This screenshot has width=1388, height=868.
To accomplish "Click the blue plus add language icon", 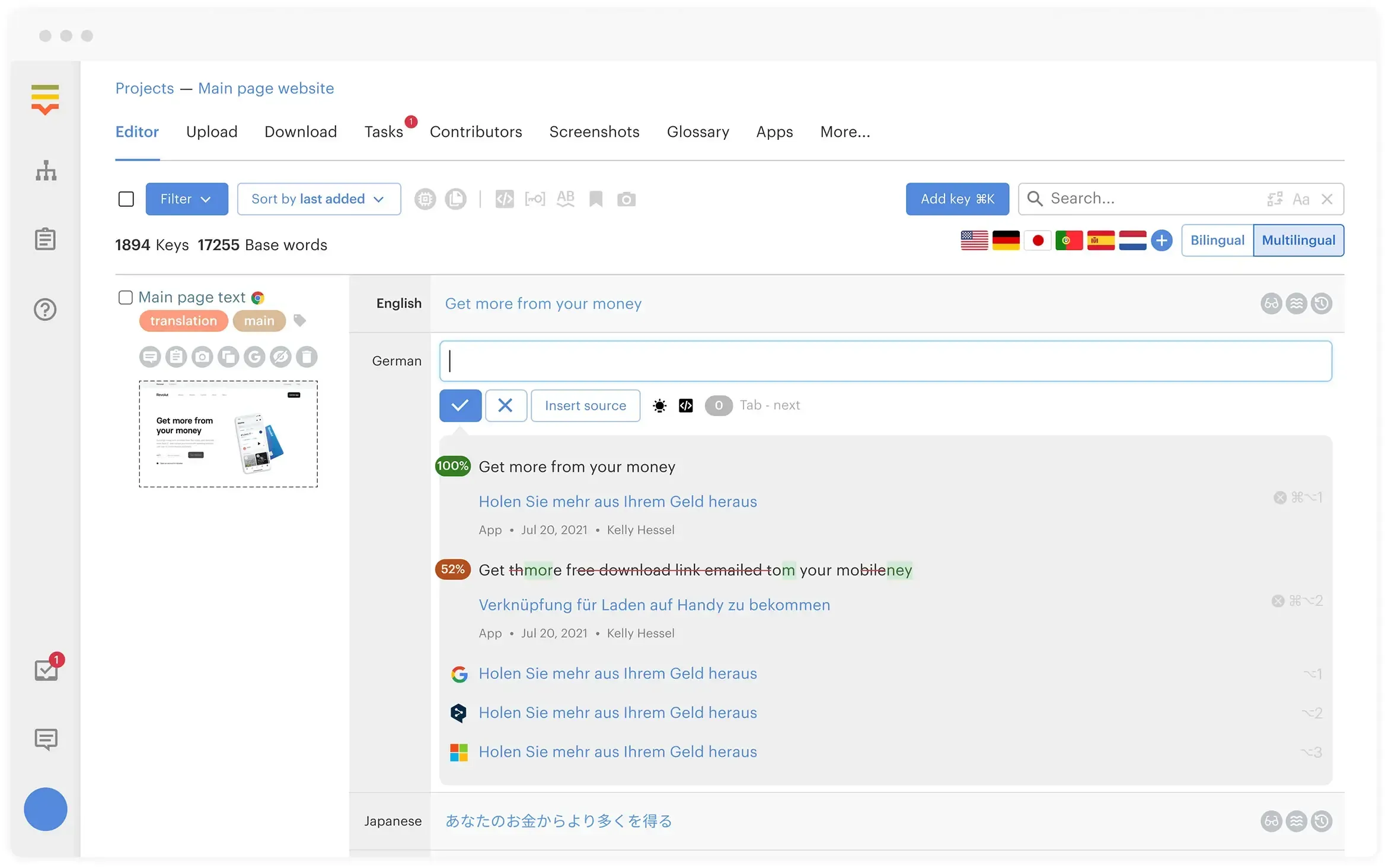I will point(1162,241).
